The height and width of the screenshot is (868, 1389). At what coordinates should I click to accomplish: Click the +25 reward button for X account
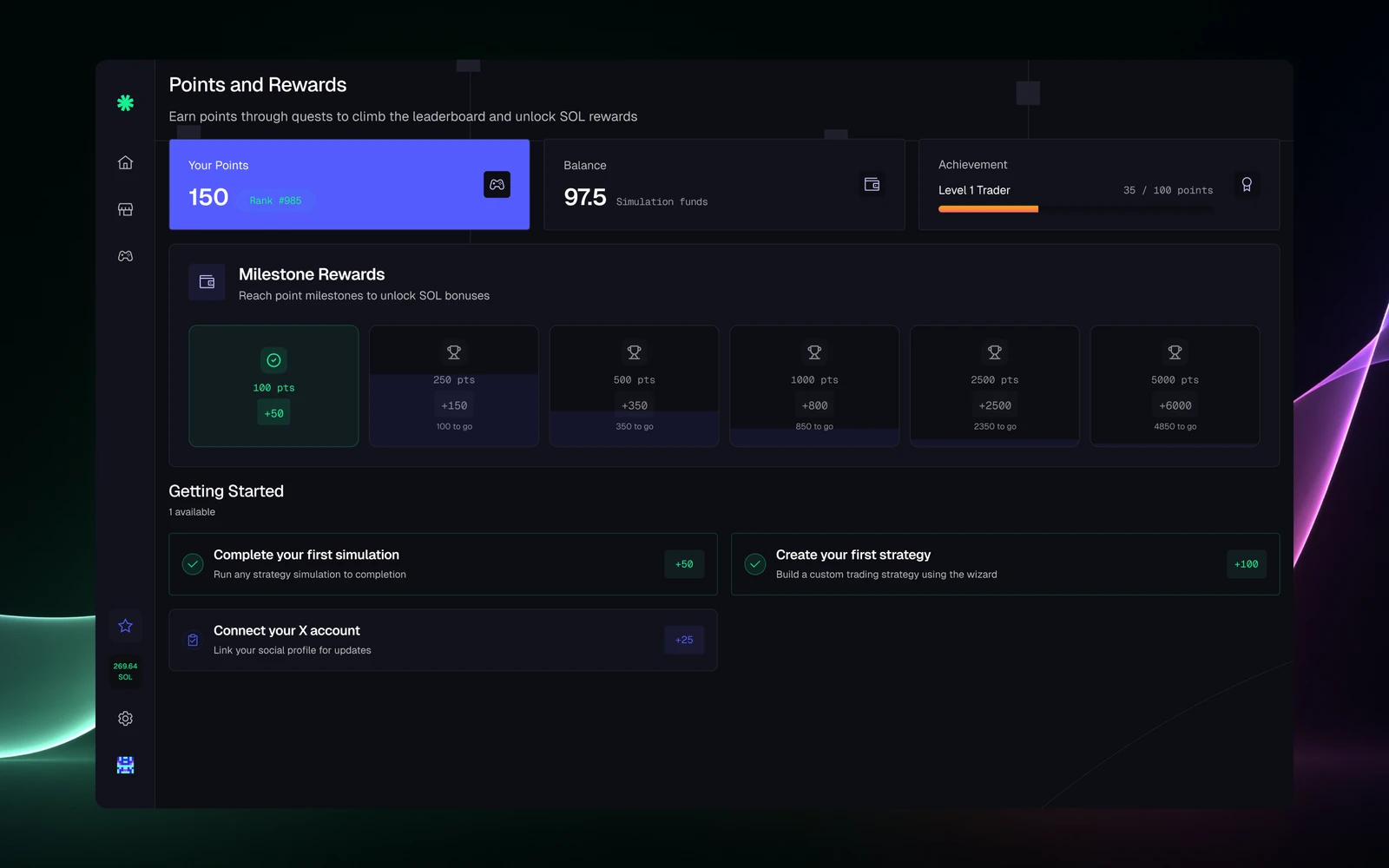click(x=684, y=640)
